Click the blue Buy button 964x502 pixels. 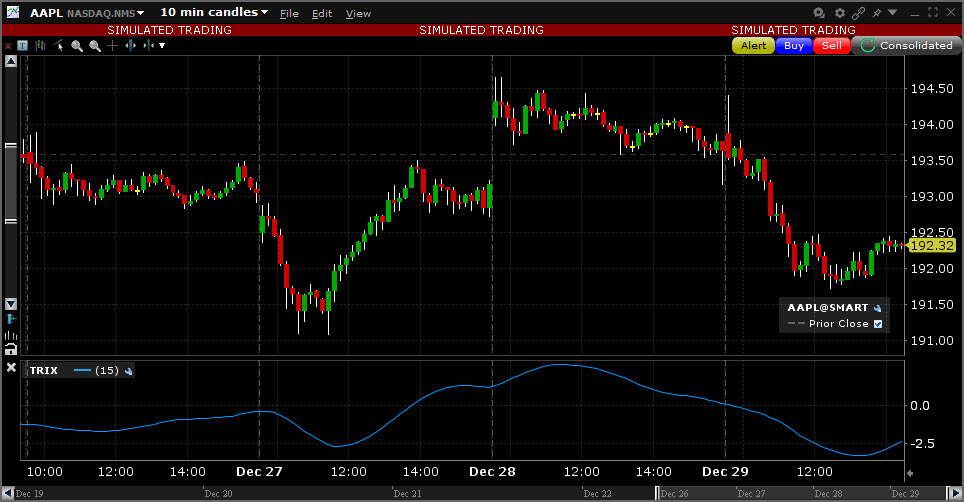point(794,45)
